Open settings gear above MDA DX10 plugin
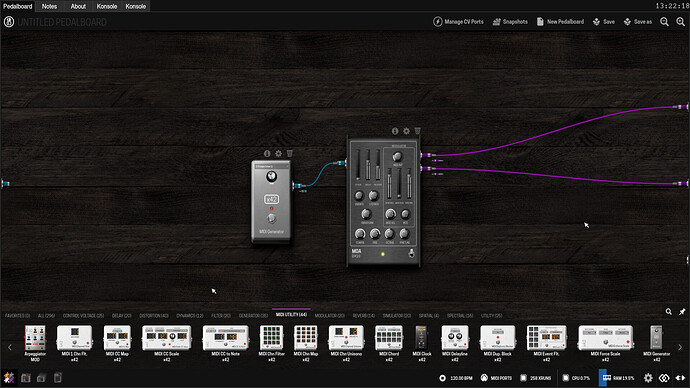Screen dimensions: 690x388 tap(406, 131)
